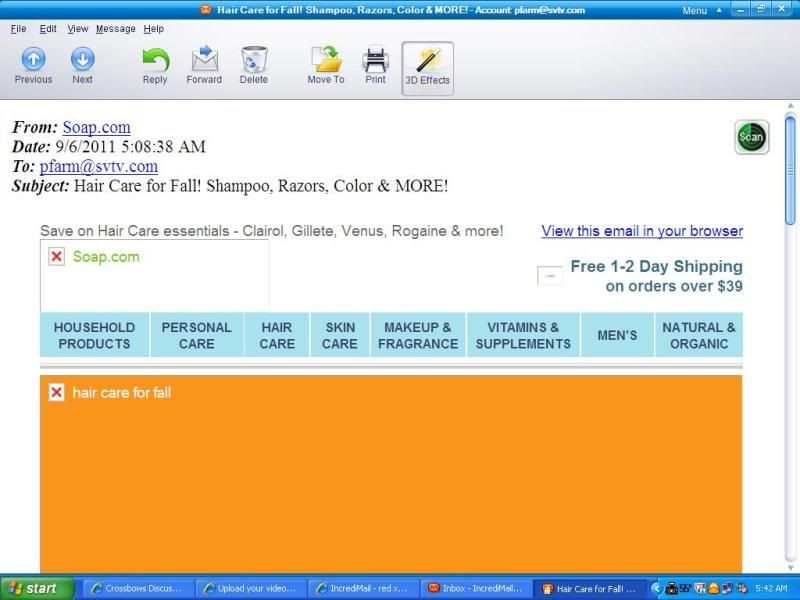Click the vertical scrollbar thumb

click(x=790, y=170)
